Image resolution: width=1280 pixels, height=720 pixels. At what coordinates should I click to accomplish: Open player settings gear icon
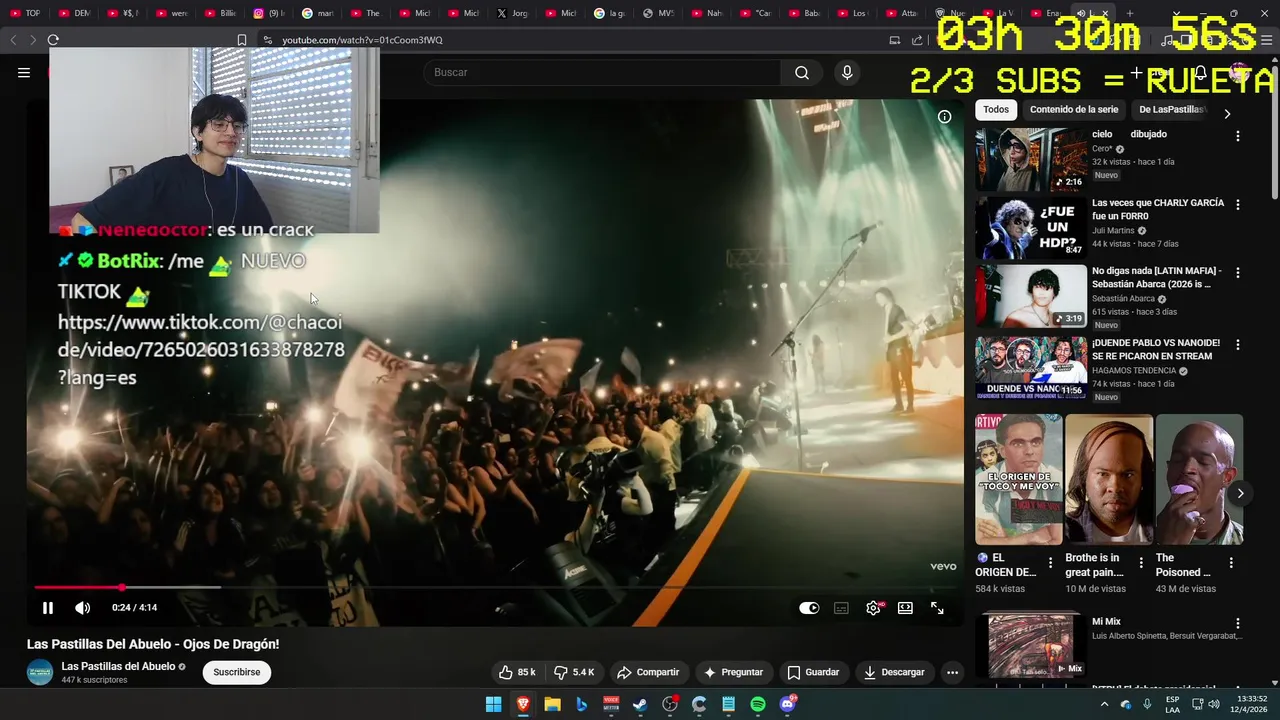873,607
